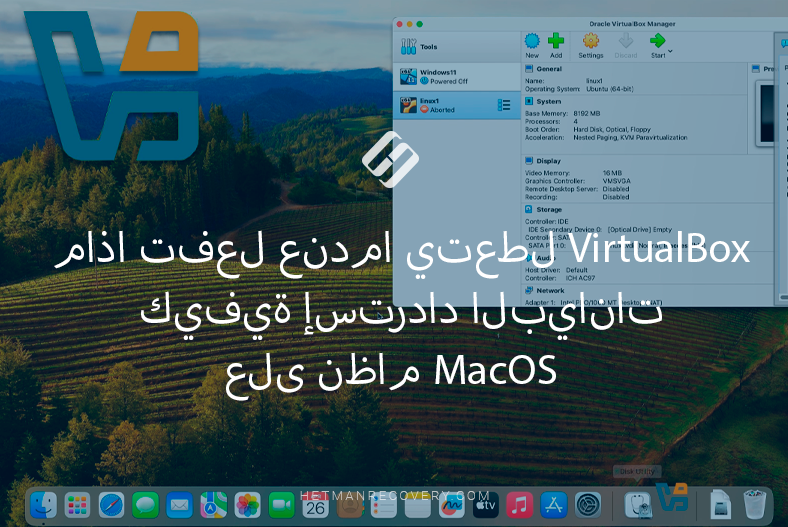Image resolution: width=788 pixels, height=527 pixels.
Task: Click Nested Paging, KVM Paravirtualization text
Action: pyautogui.click(x=630, y=138)
